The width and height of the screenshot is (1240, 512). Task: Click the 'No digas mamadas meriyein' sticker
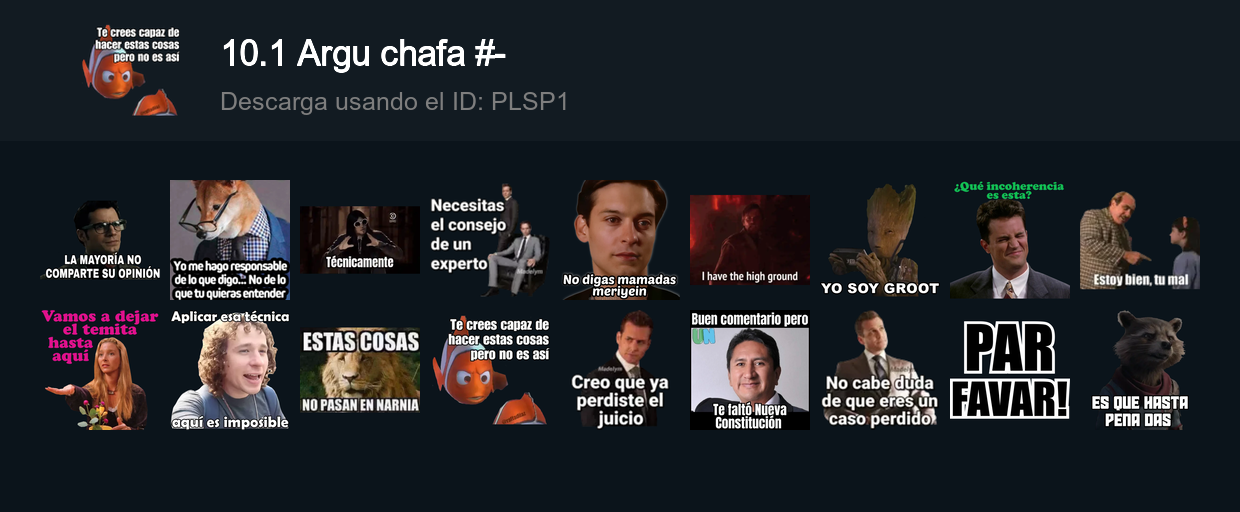(x=620, y=240)
